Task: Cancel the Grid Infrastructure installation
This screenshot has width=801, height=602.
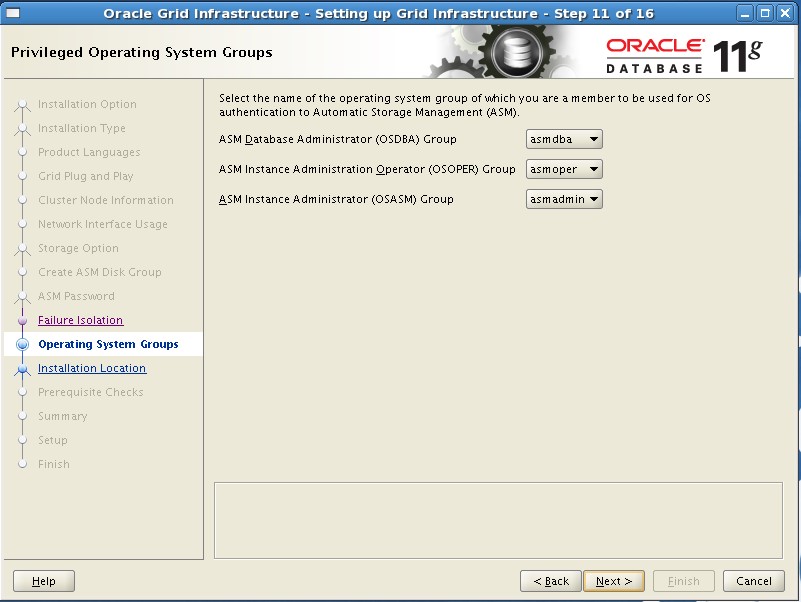Action: (x=753, y=581)
